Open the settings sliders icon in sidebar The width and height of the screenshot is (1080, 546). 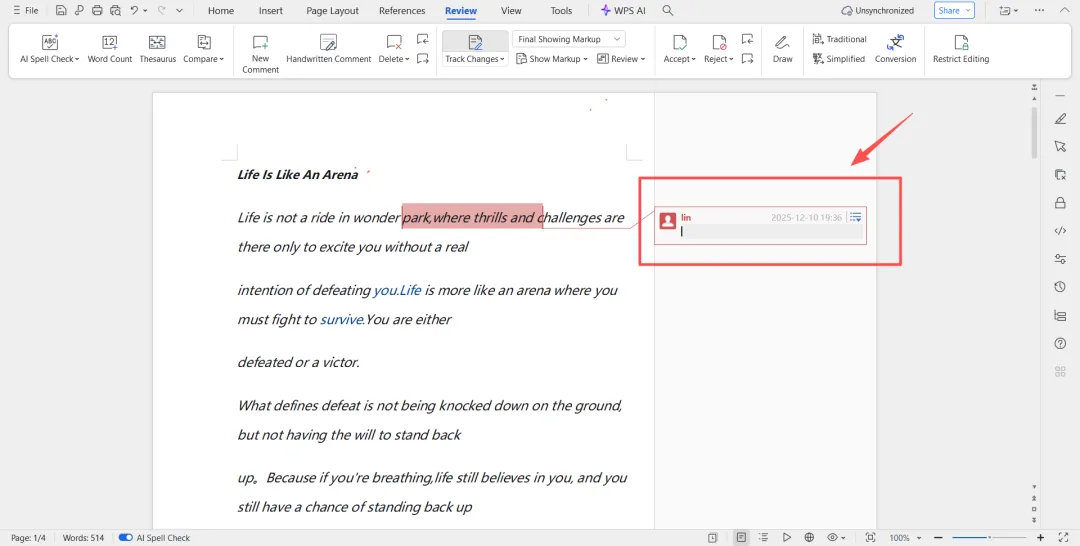(1060, 259)
